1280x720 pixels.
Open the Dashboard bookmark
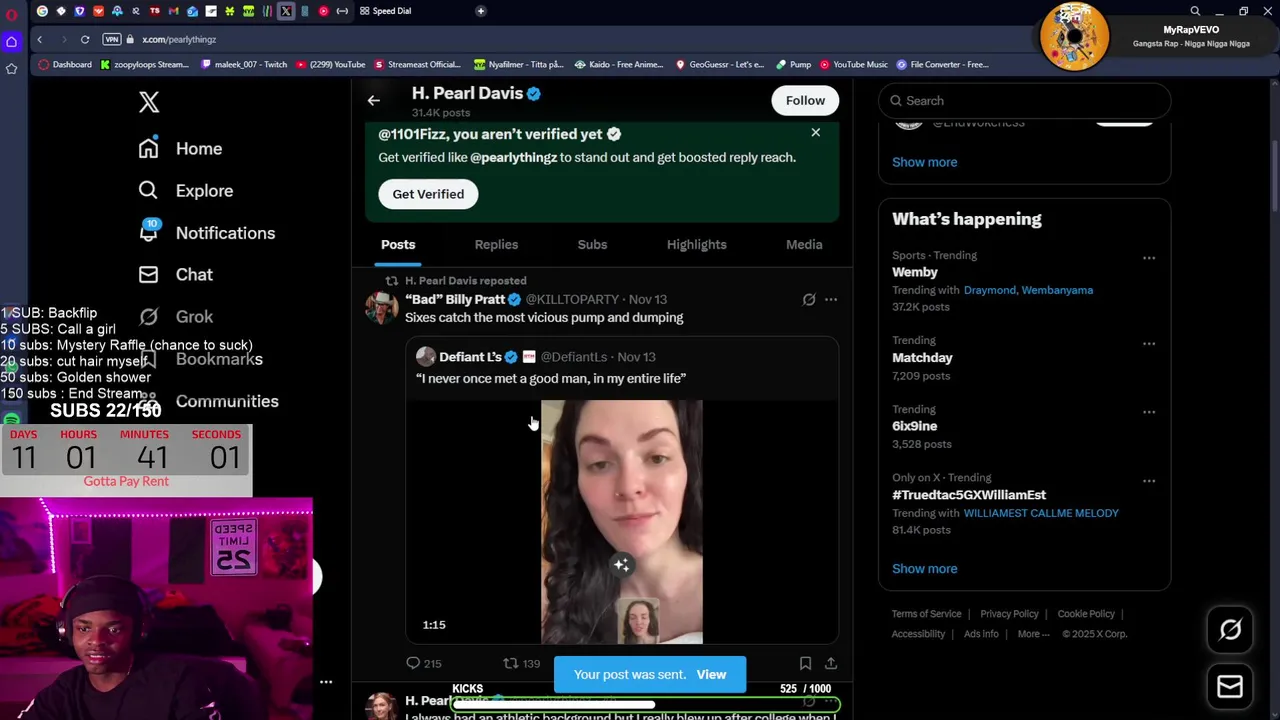point(65,65)
